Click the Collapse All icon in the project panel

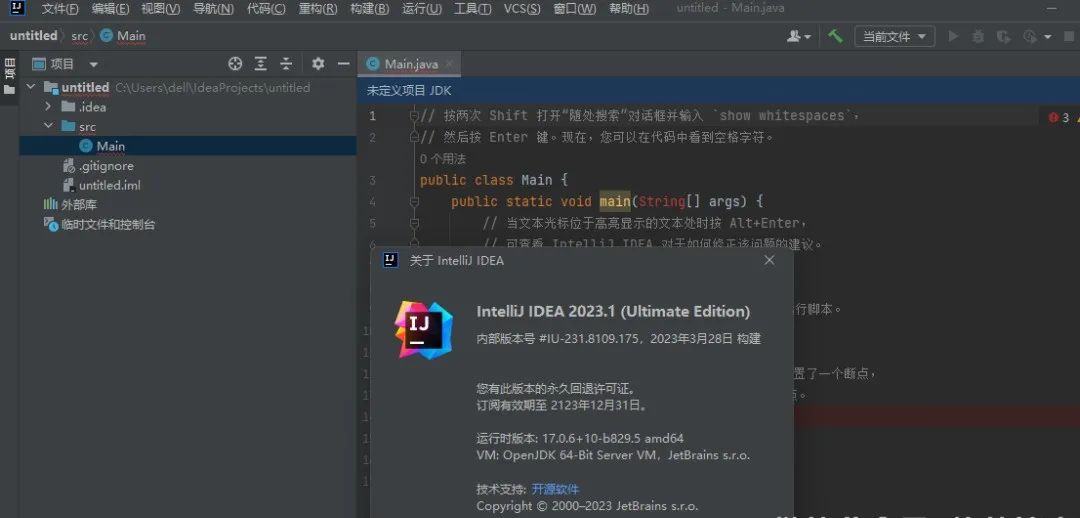(286, 64)
